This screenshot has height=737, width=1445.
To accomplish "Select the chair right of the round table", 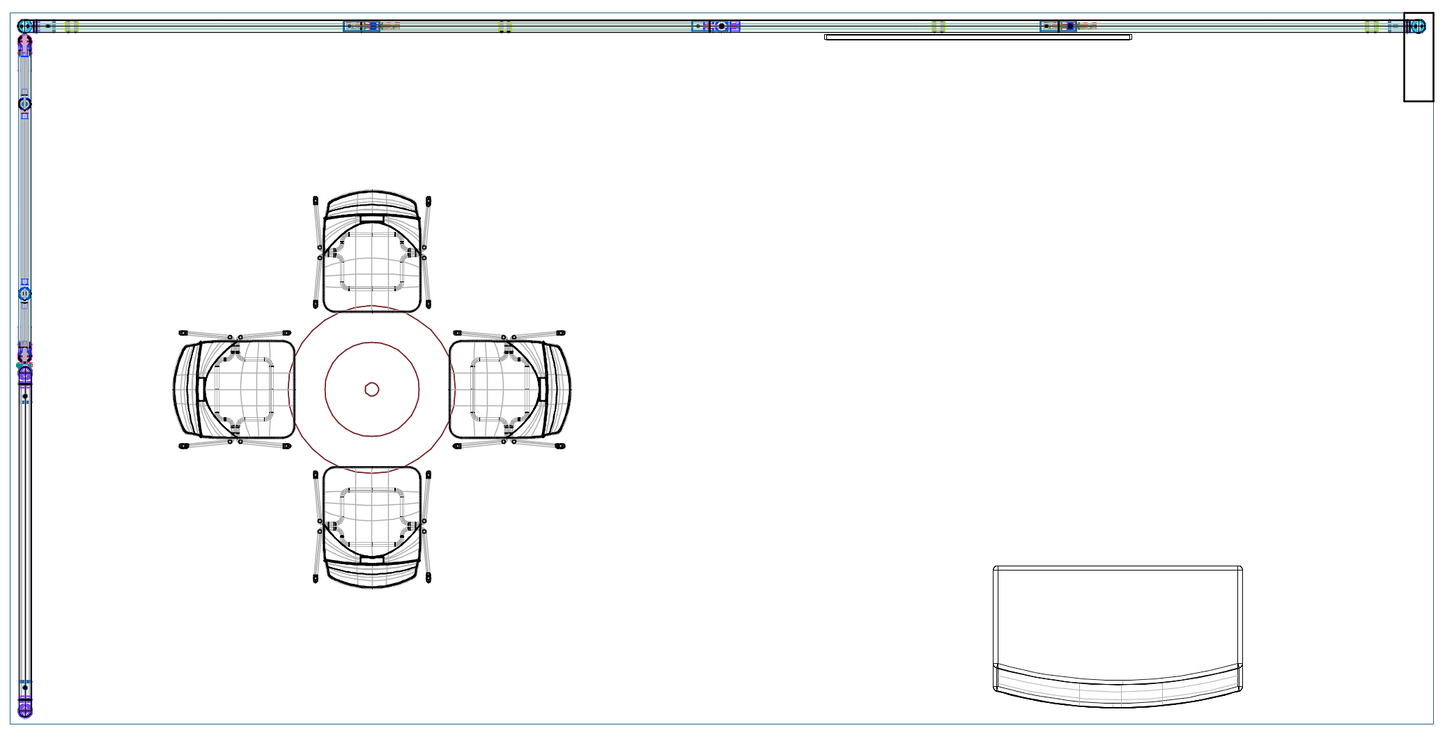I will (508, 389).
